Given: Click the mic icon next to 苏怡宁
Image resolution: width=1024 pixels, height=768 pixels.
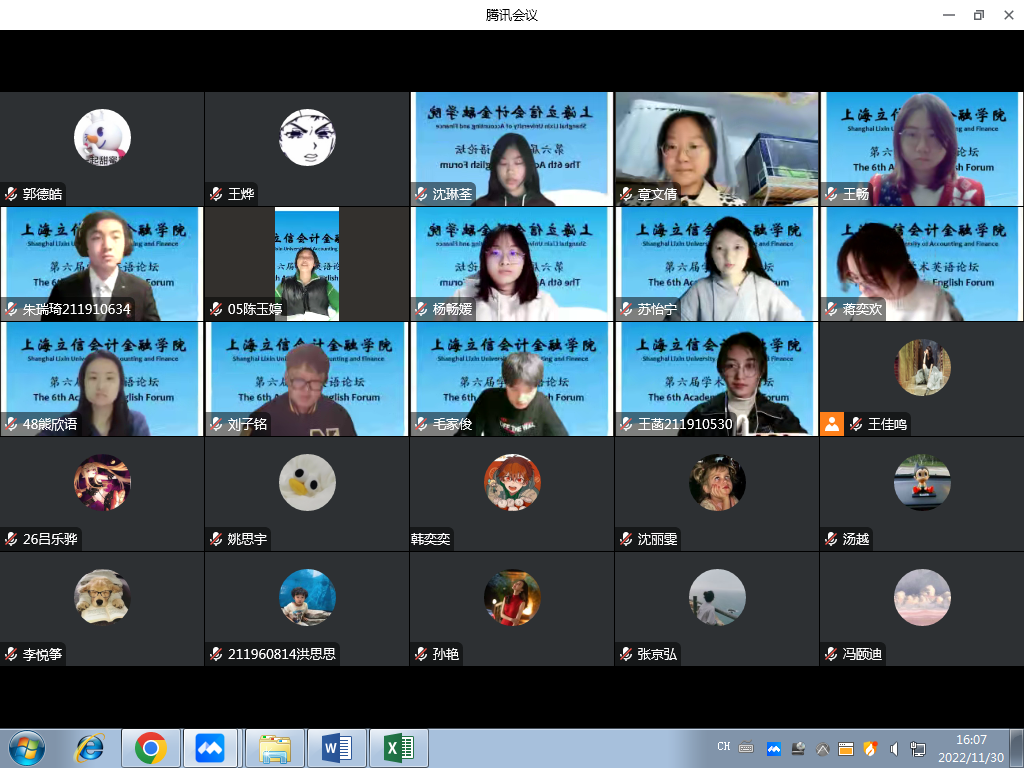Looking at the screenshot, I should (626, 310).
